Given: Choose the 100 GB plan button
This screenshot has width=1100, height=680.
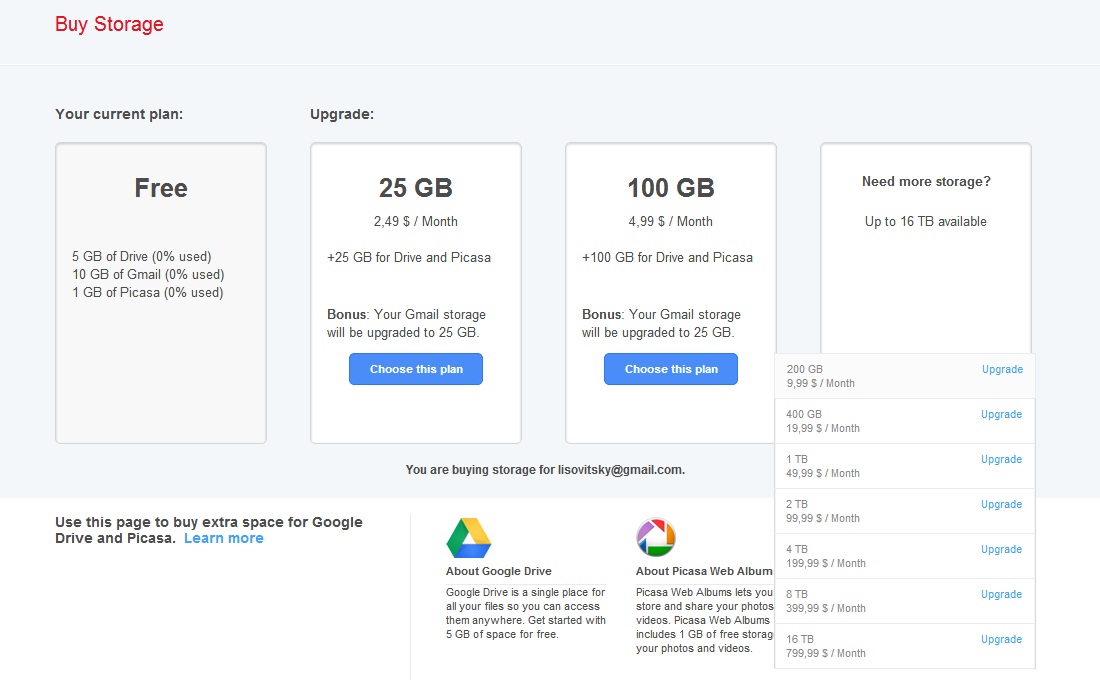Looking at the screenshot, I should pos(671,369).
